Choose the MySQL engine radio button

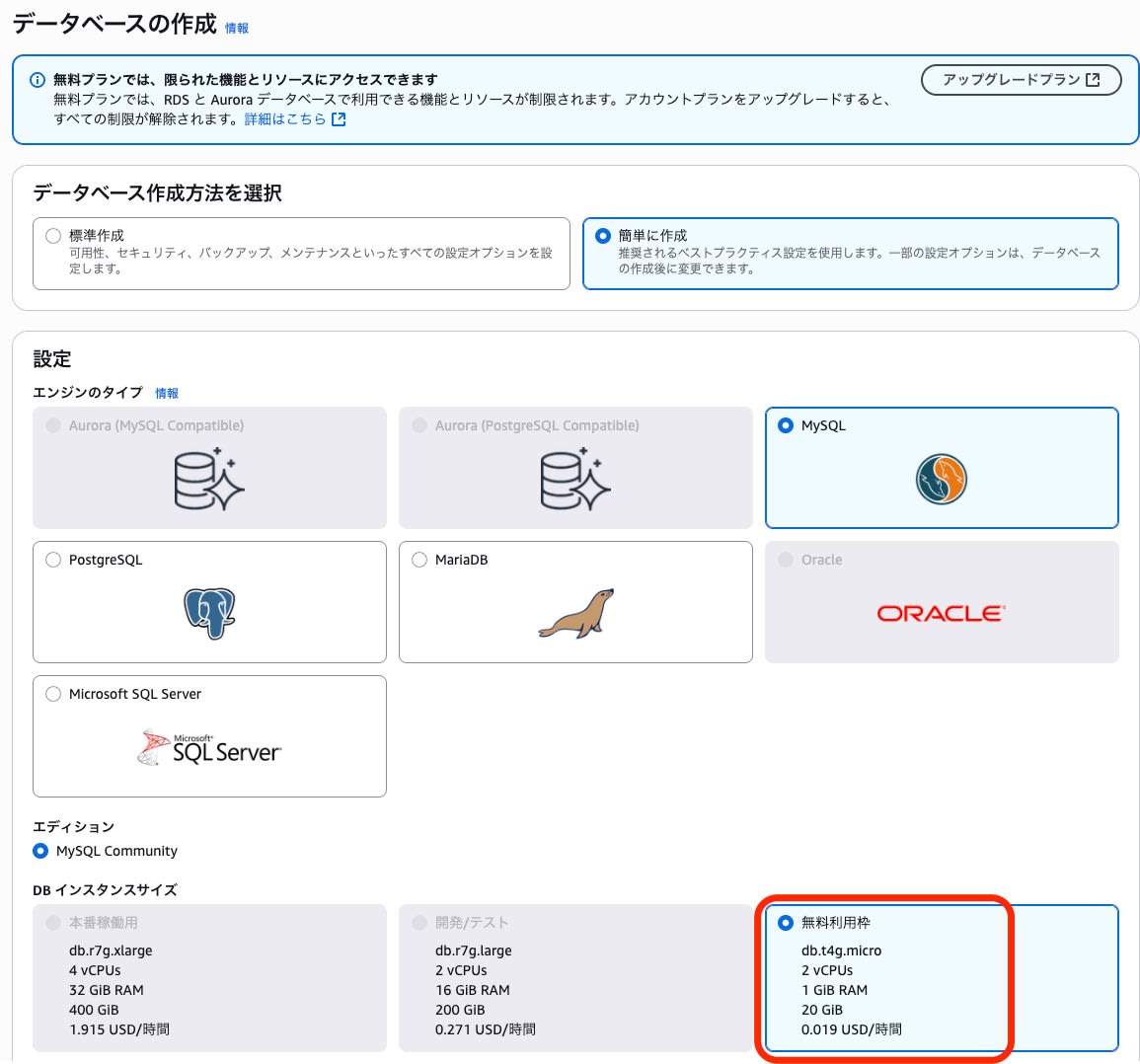786,425
